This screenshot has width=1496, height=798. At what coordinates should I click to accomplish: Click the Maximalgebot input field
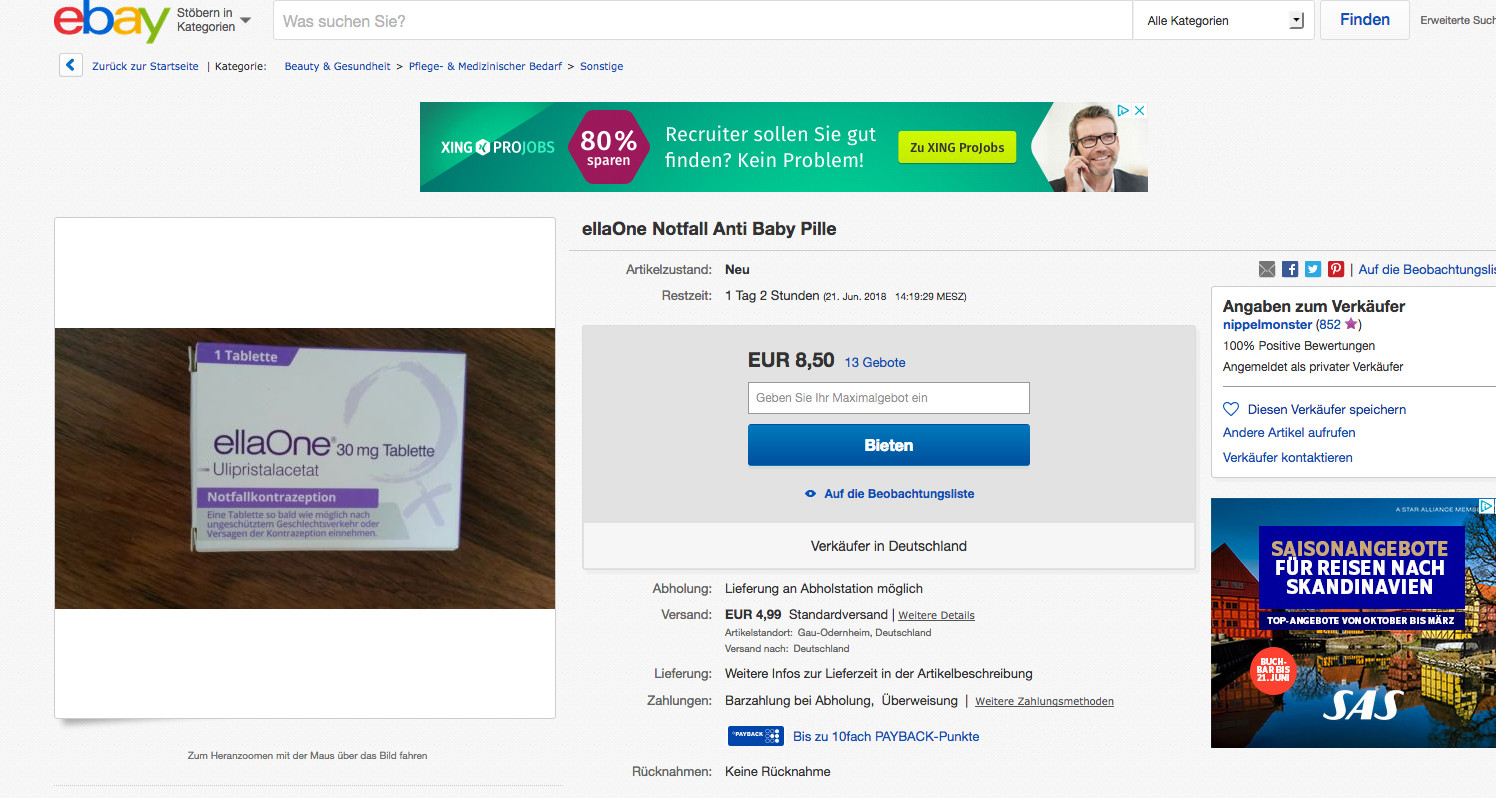tap(888, 398)
